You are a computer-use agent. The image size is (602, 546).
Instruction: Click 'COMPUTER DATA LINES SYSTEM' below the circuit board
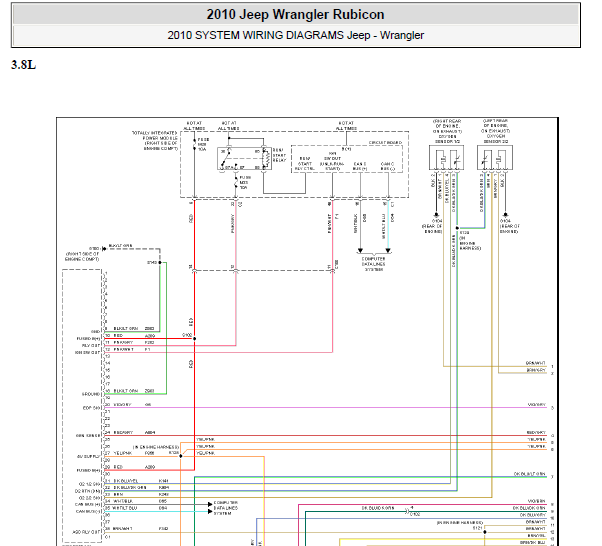point(374,264)
